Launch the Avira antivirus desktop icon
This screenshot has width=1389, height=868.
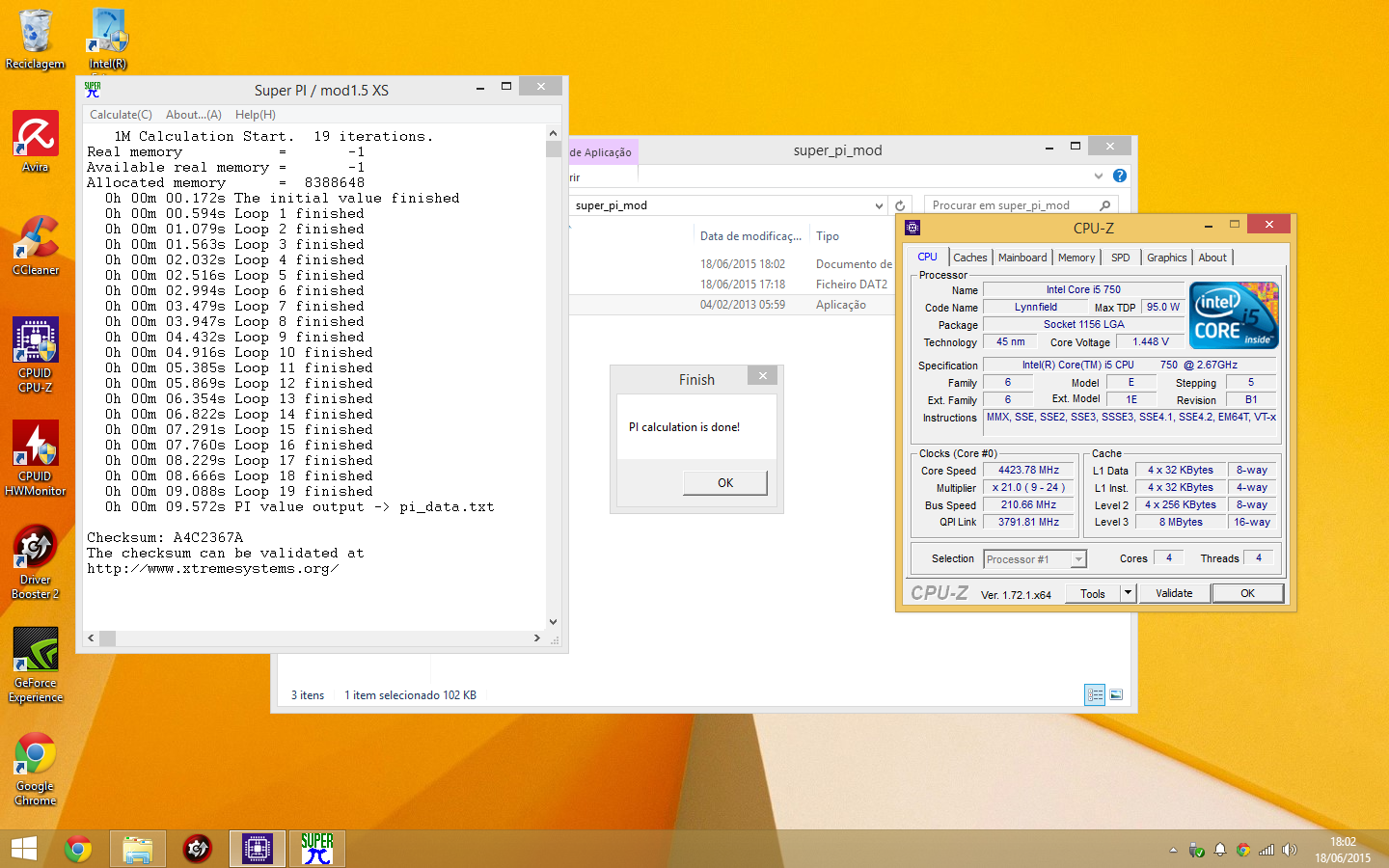point(35,142)
